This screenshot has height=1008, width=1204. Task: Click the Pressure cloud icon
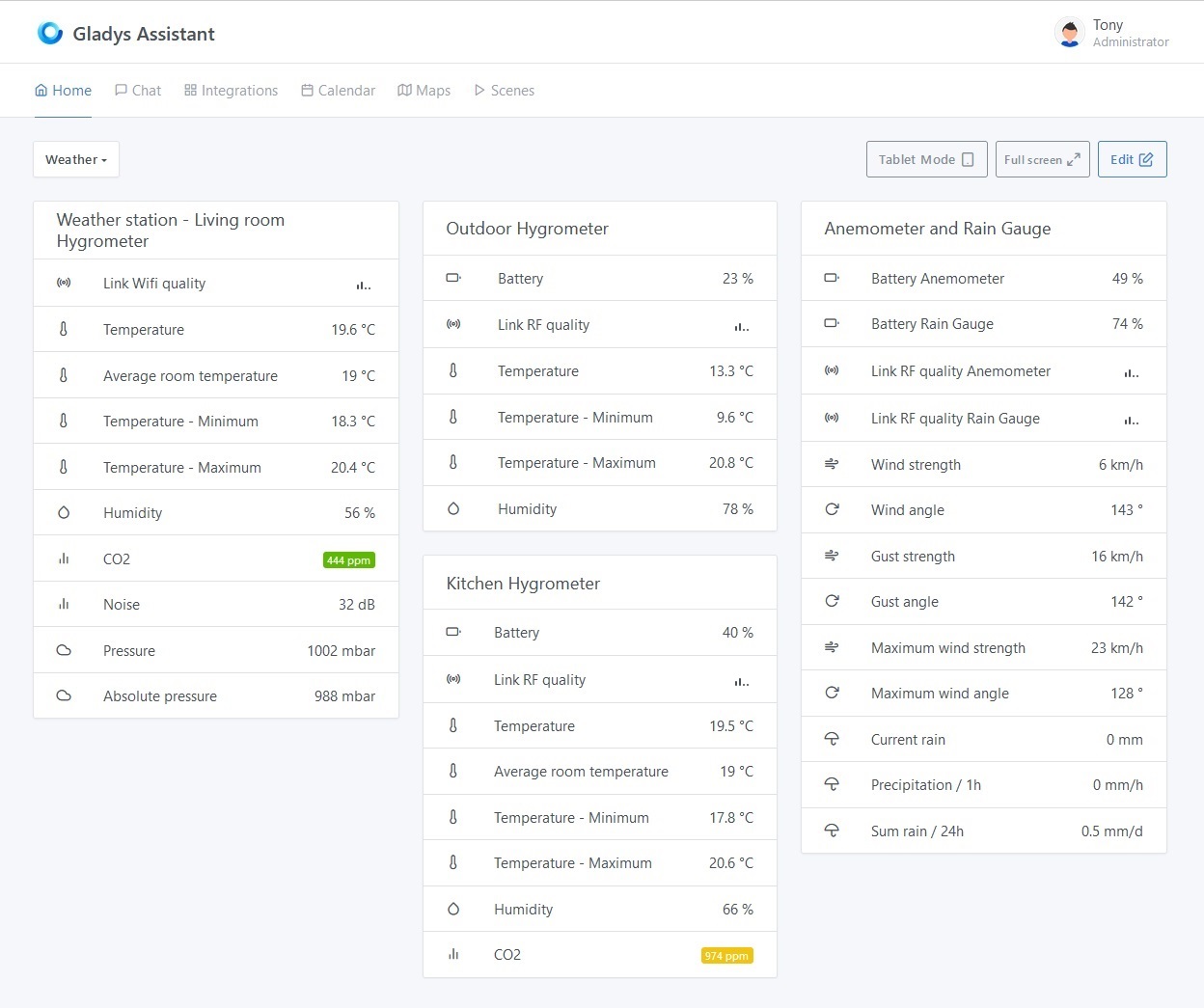64,650
